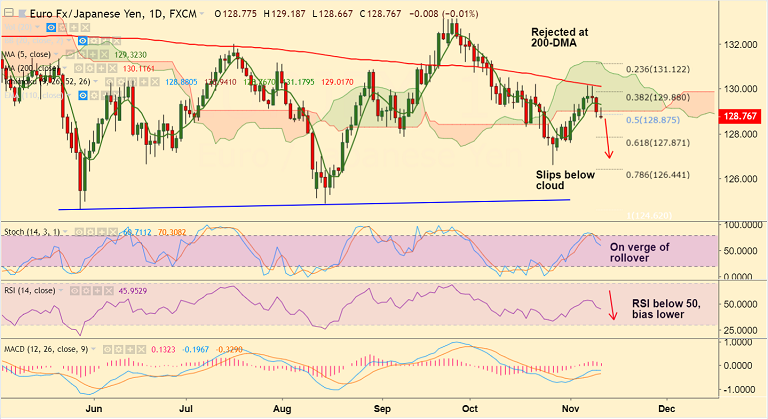Expand the RSI (14, close) dropdown
Image resolution: width=768 pixels, height=419 pixels.
click(61, 290)
